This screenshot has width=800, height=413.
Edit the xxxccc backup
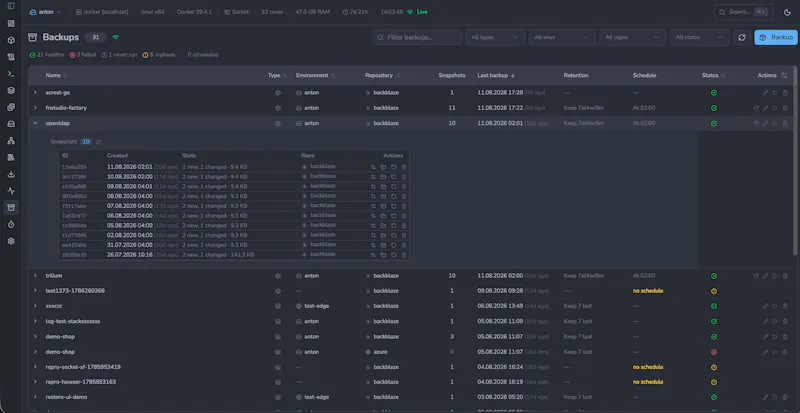(x=765, y=306)
